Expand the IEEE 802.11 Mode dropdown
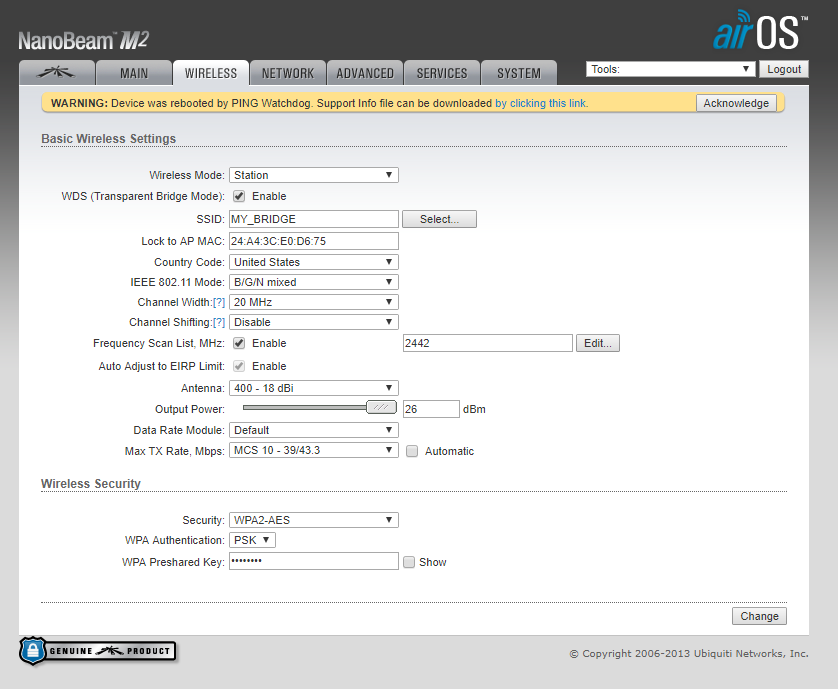 [x=314, y=282]
